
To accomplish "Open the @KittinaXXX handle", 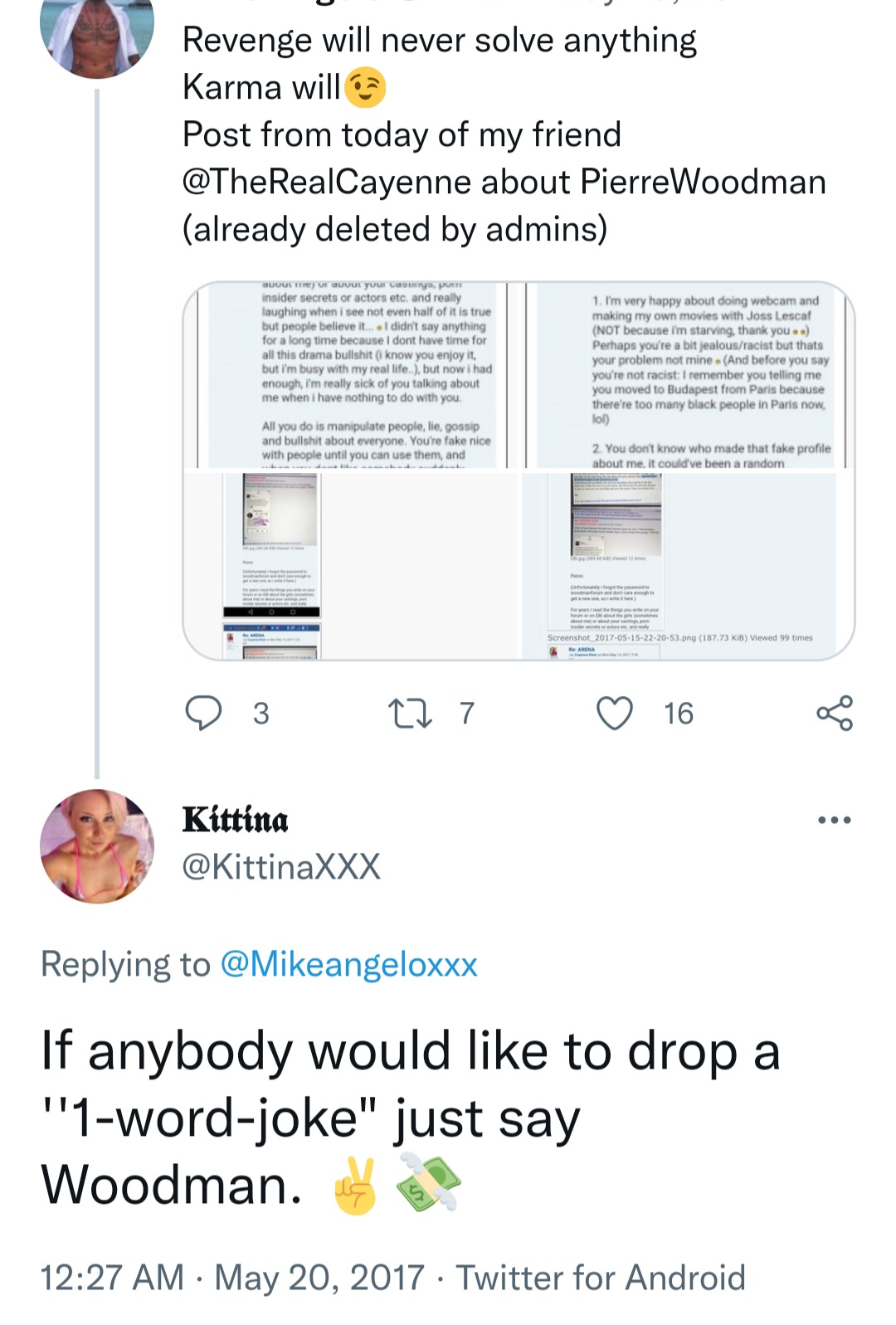I will [x=281, y=866].
